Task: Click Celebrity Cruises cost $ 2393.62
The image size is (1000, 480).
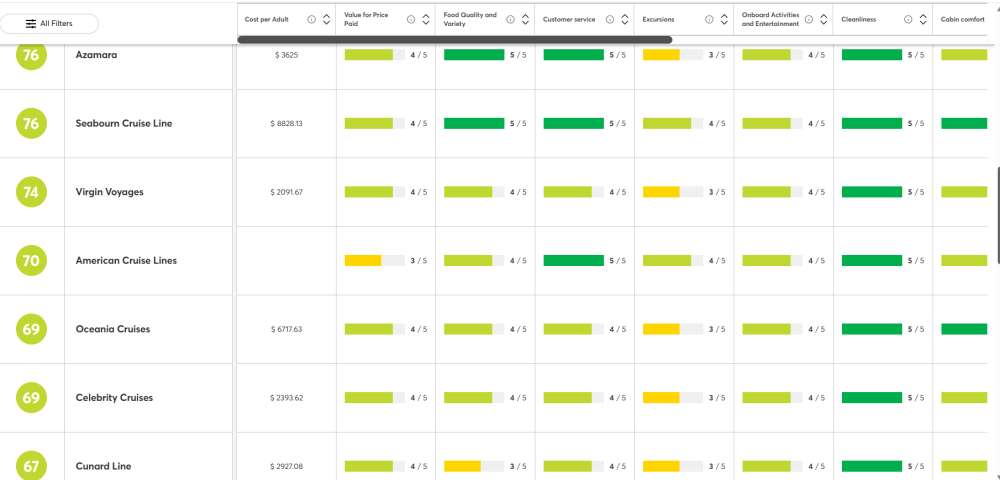Action: (x=286, y=398)
